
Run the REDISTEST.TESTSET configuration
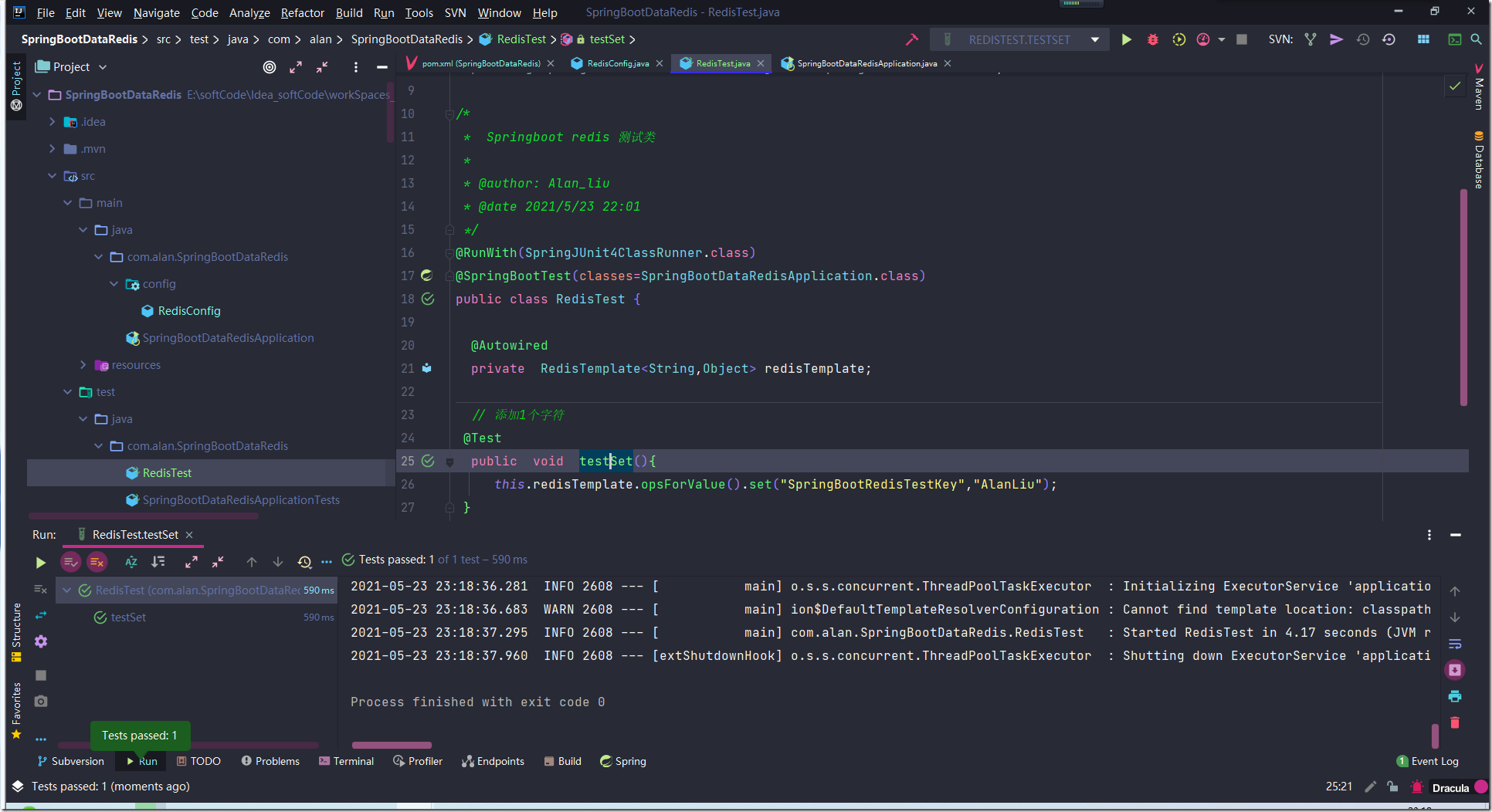coord(1126,39)
